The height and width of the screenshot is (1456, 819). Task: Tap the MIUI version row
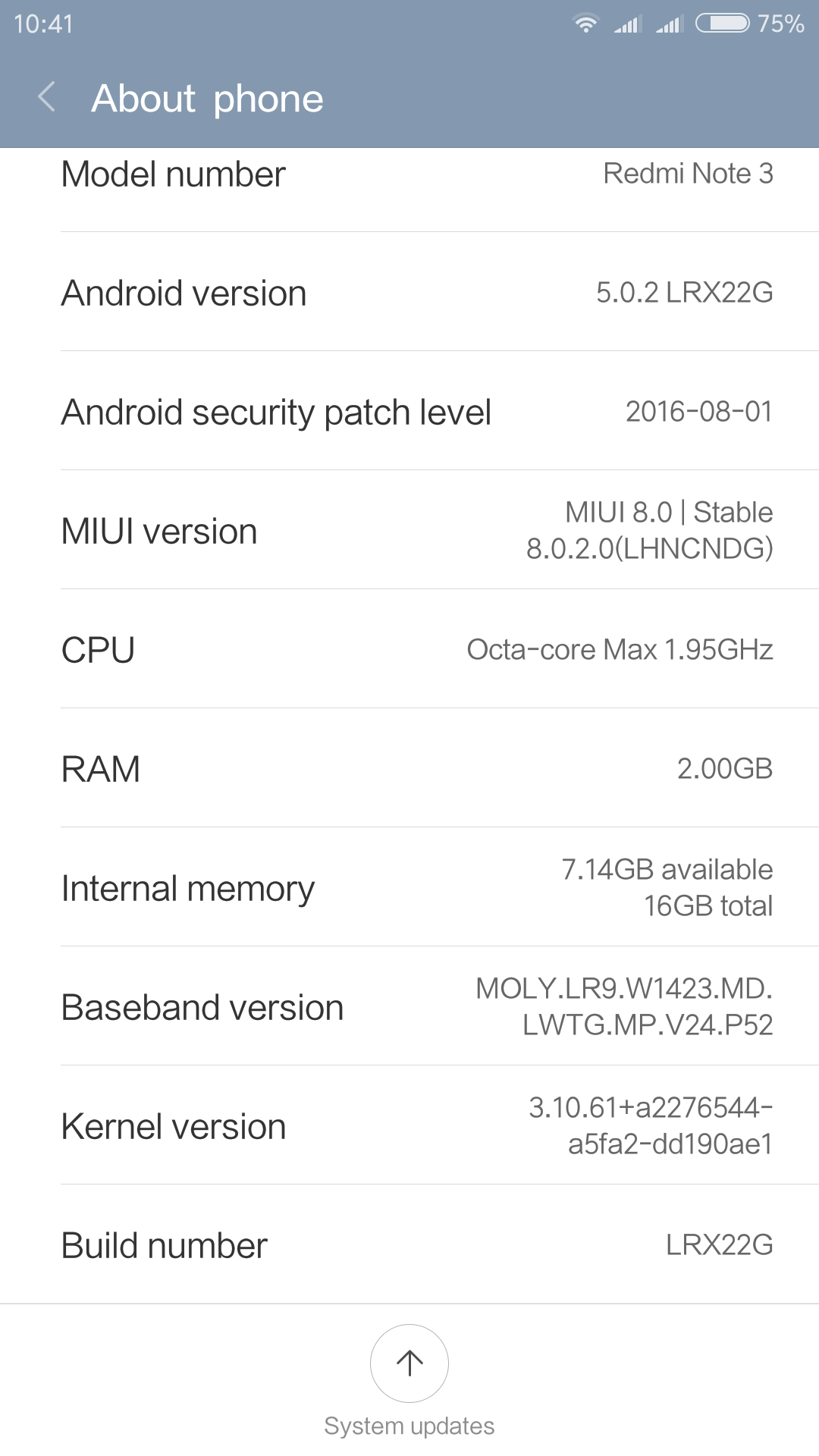(409, 530)
